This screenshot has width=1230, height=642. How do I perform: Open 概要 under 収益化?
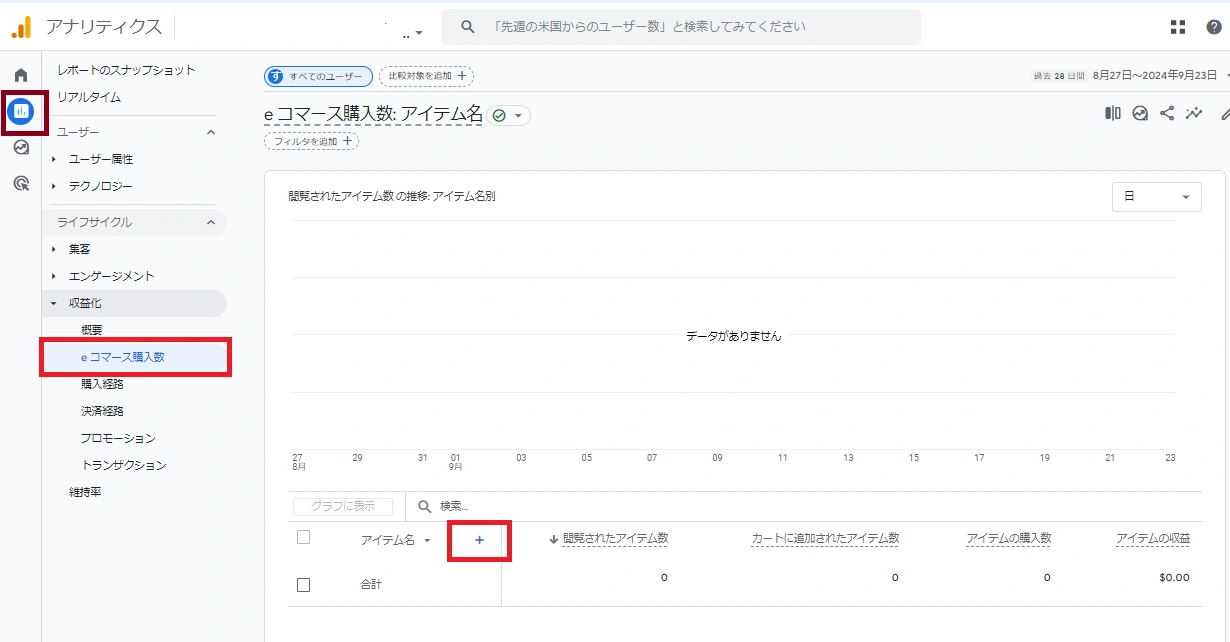91,330
